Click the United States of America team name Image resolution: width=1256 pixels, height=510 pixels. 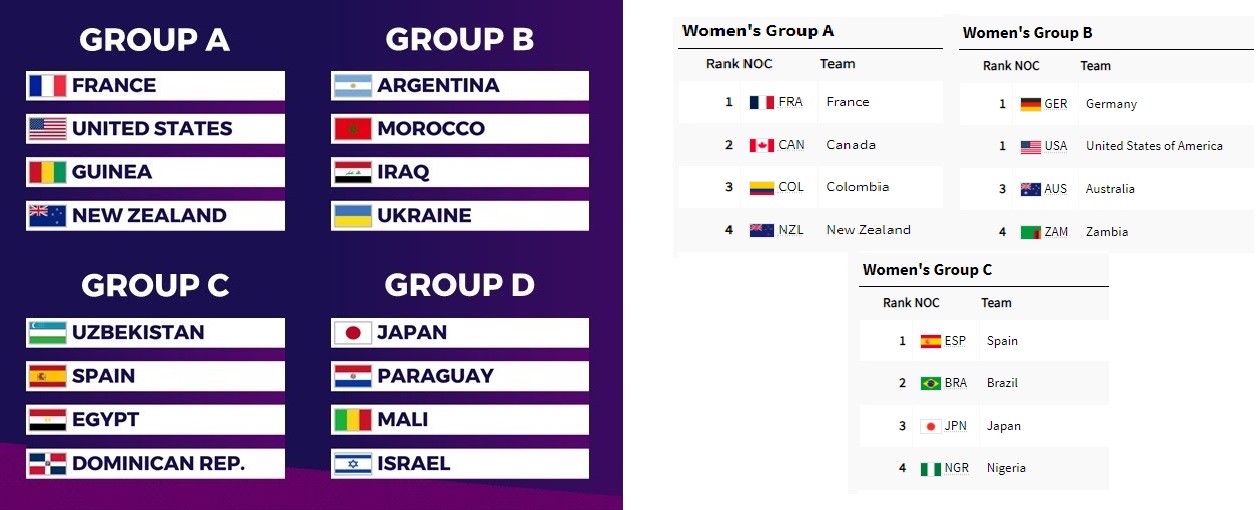point(1154,146)
